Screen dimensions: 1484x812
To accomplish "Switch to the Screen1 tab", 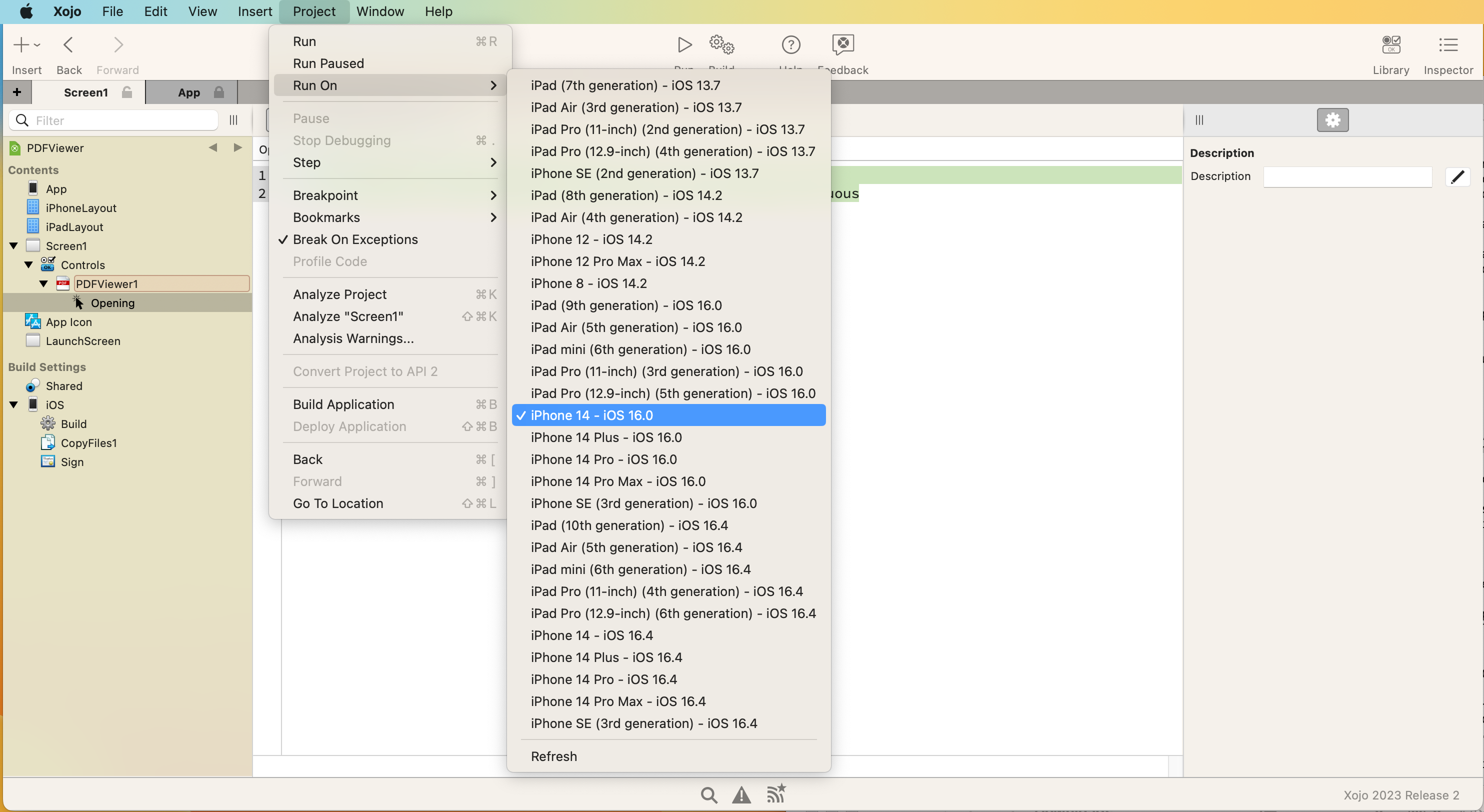I will 86,92.
